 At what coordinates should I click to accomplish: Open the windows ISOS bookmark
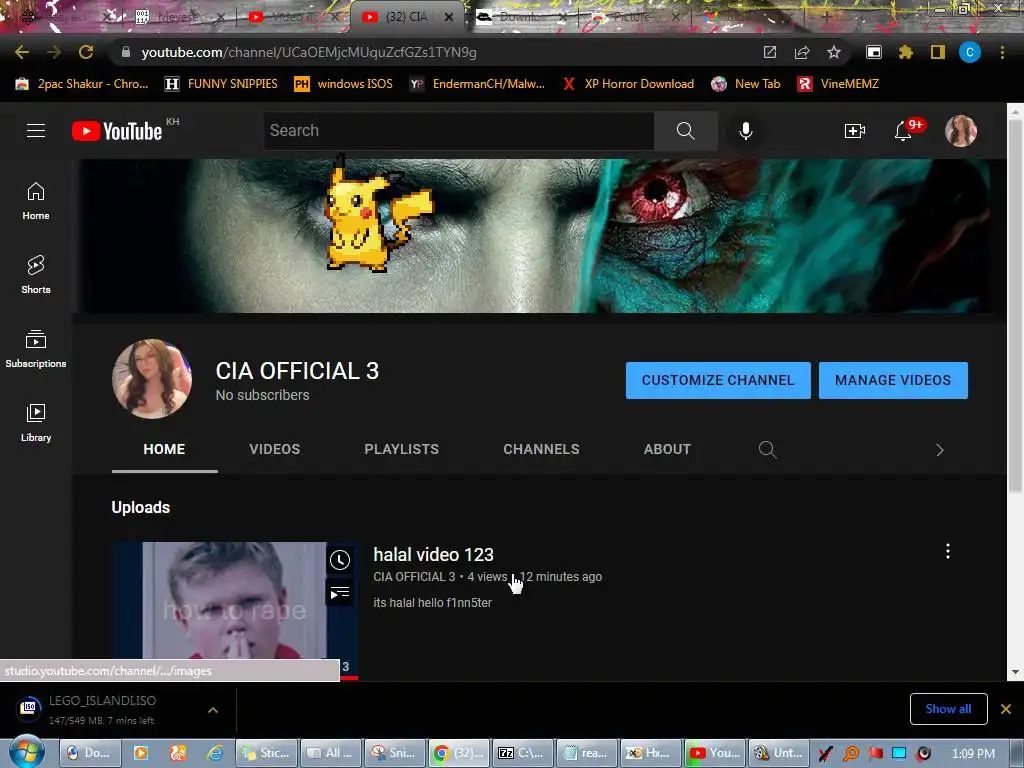tap(344, 84)
